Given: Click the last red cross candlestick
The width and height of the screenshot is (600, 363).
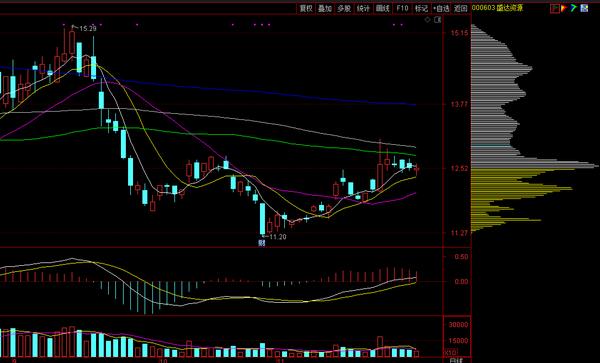Looking at the screenshot, I should tap(417, 169).
